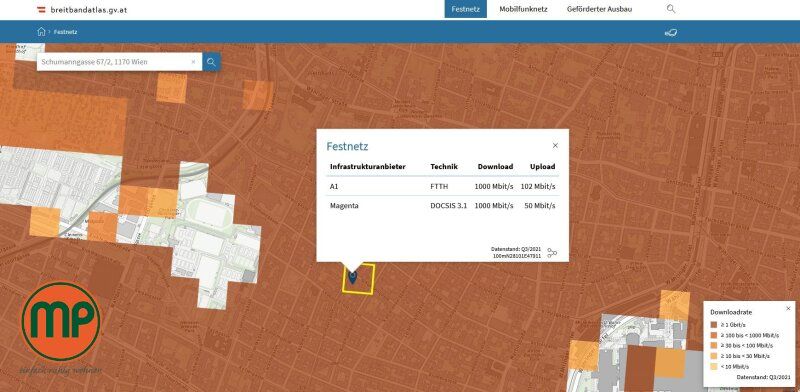The width and height of the screenshot is (800, 392).
Task: Open breitbandatlas.gv.at home link
Action: 89,9
